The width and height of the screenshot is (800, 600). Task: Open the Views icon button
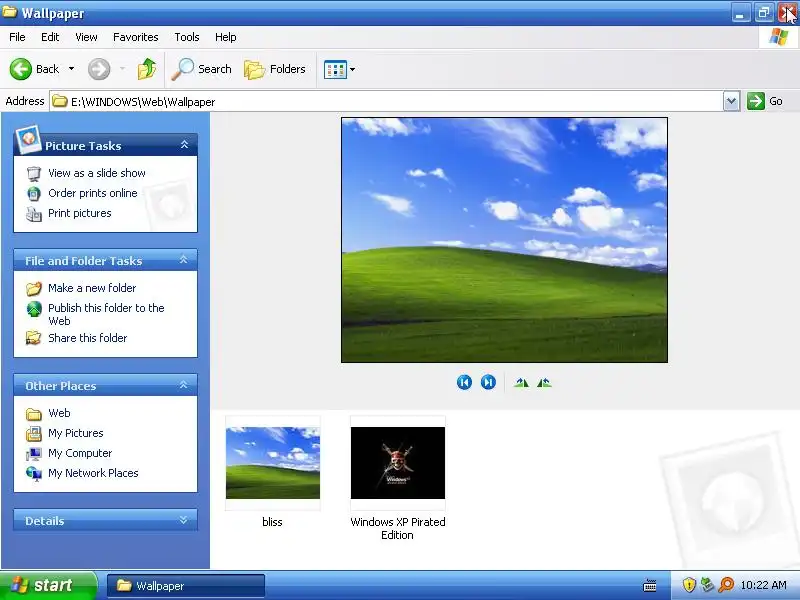335,69
